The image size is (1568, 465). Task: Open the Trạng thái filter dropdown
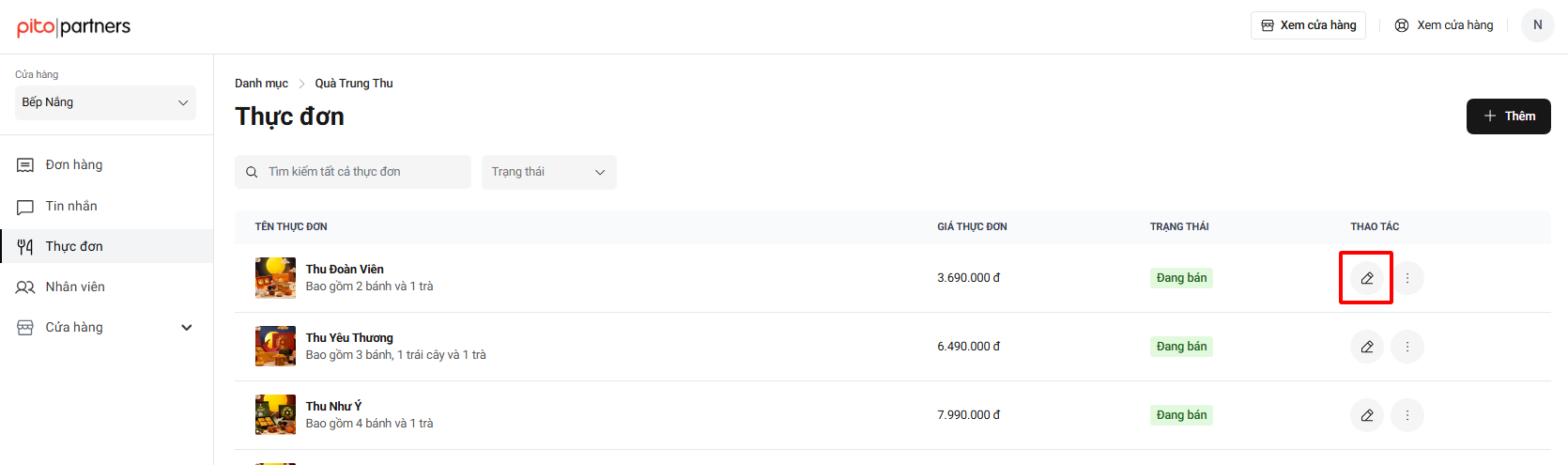pyautogui.click(x=549, y=172)
